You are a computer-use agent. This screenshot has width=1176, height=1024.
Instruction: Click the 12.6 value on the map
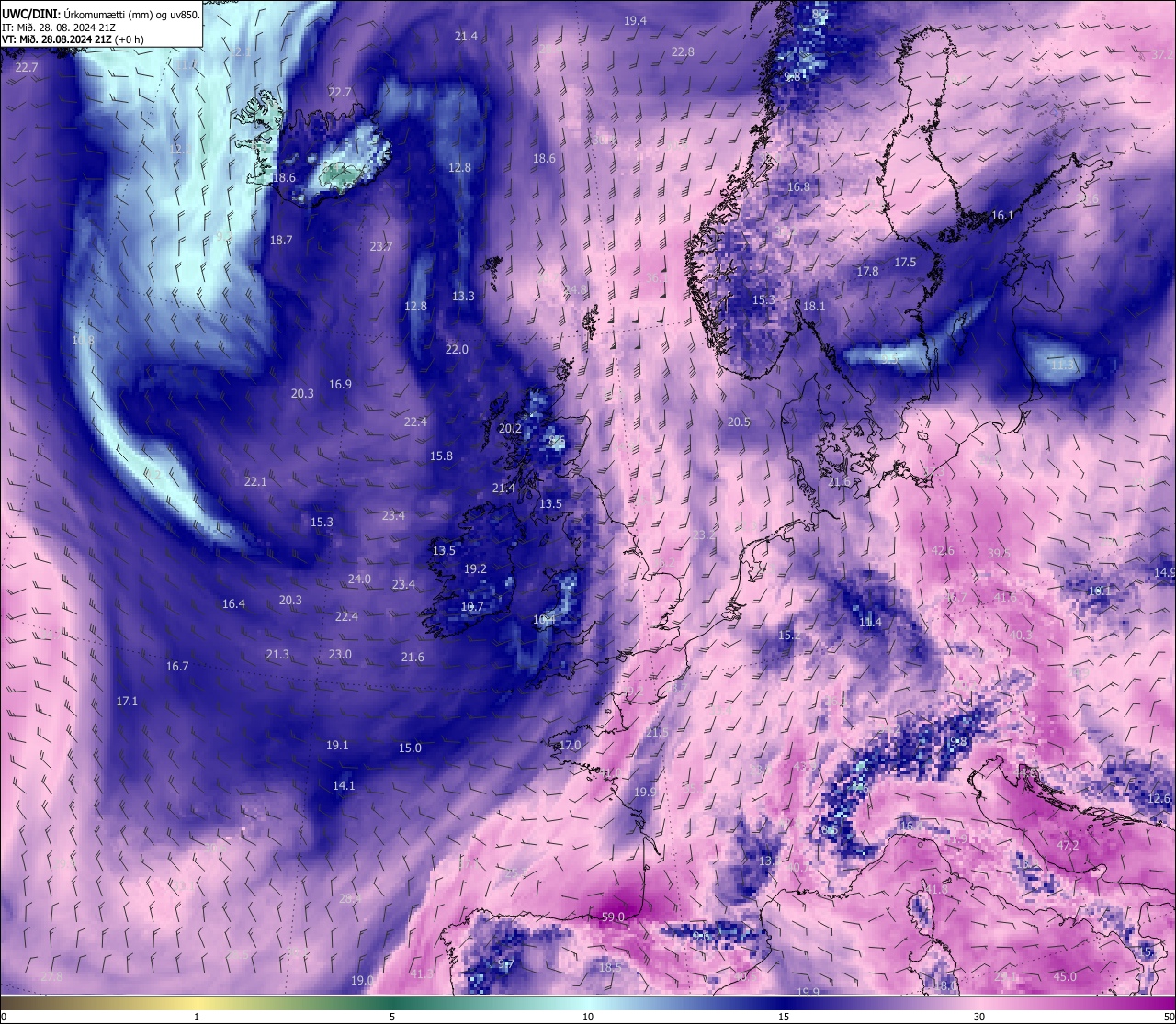(x=1159, y=798)
